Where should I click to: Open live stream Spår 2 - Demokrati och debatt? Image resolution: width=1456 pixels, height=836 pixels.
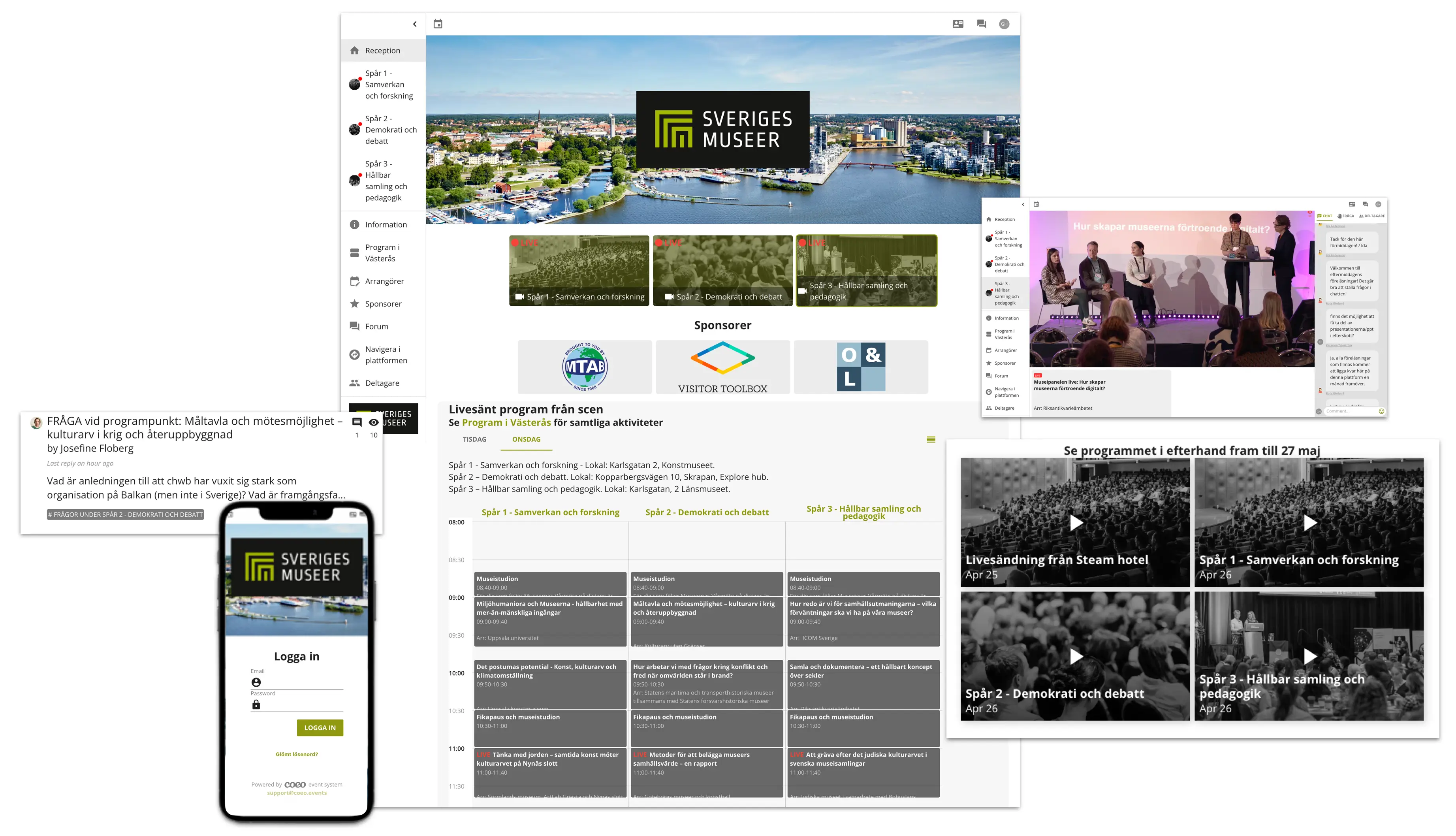tap(722, 271)
